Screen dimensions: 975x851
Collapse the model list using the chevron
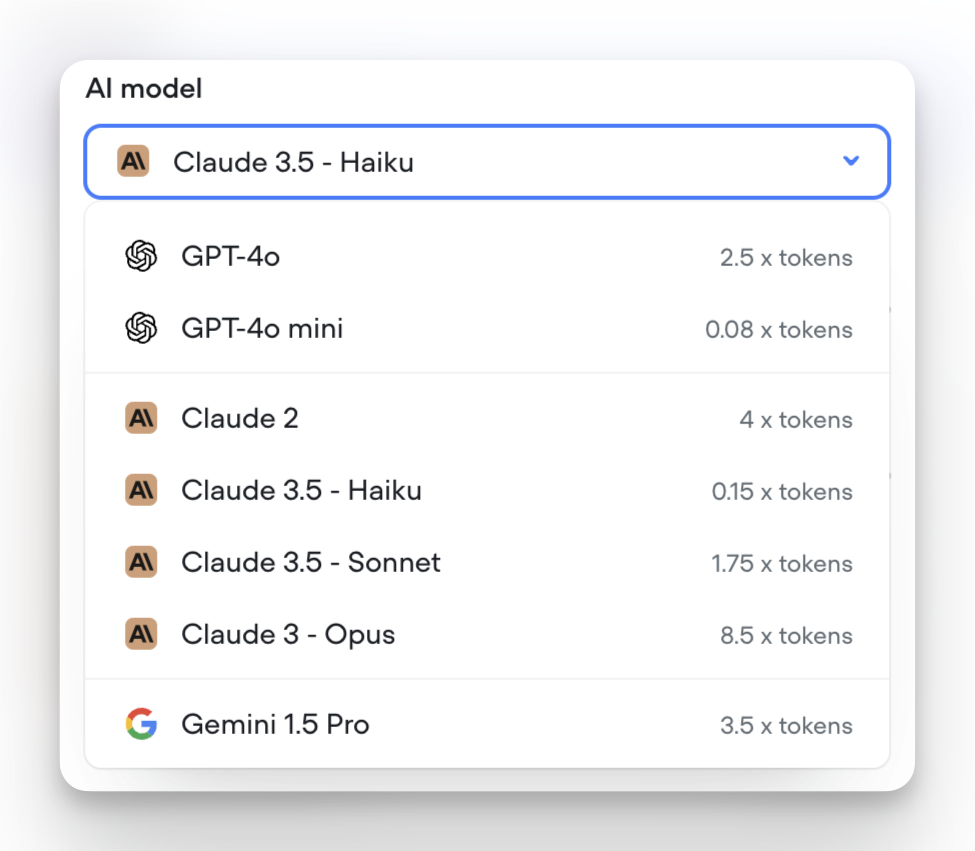click(851, 161)
